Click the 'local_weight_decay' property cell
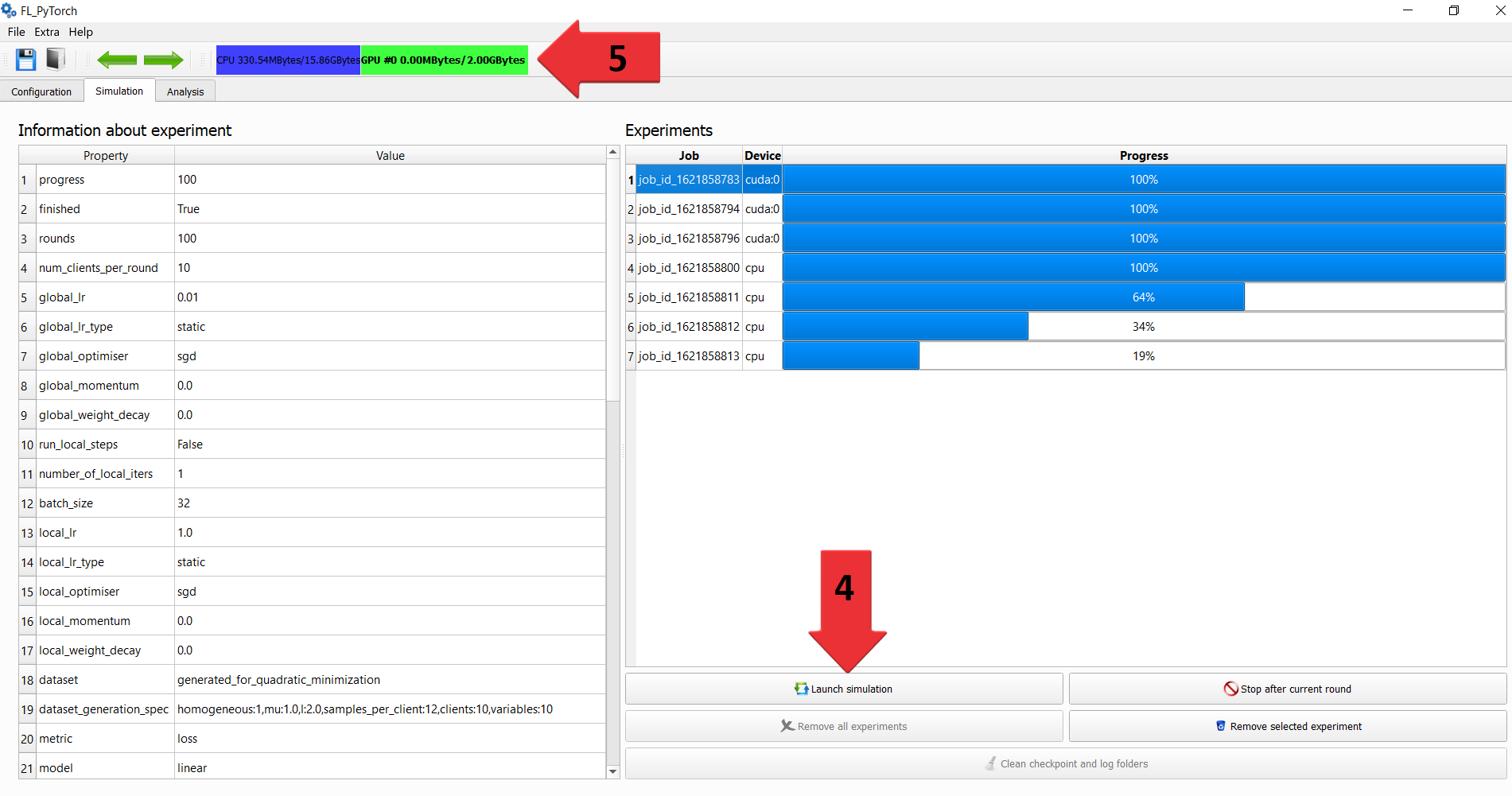This screenshot has height=796, width=1512. tap(105, 650)
